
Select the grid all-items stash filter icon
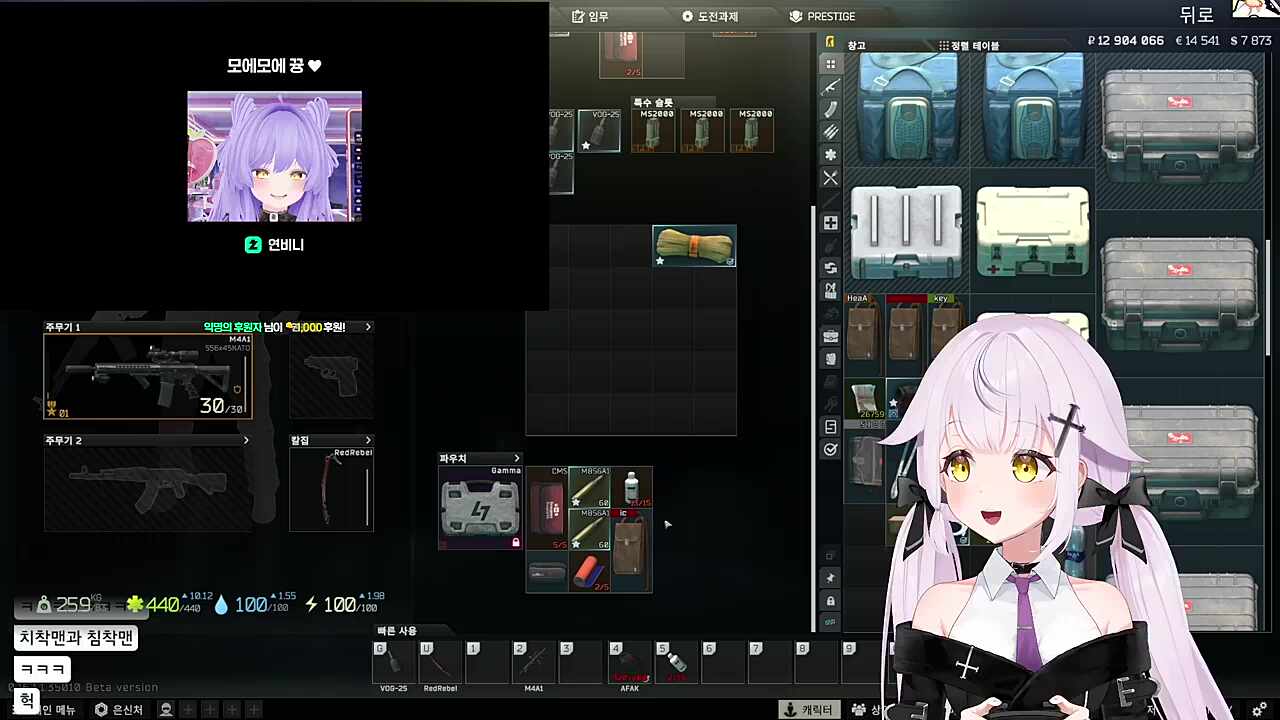pyautogui.click(x=830, y=64)
